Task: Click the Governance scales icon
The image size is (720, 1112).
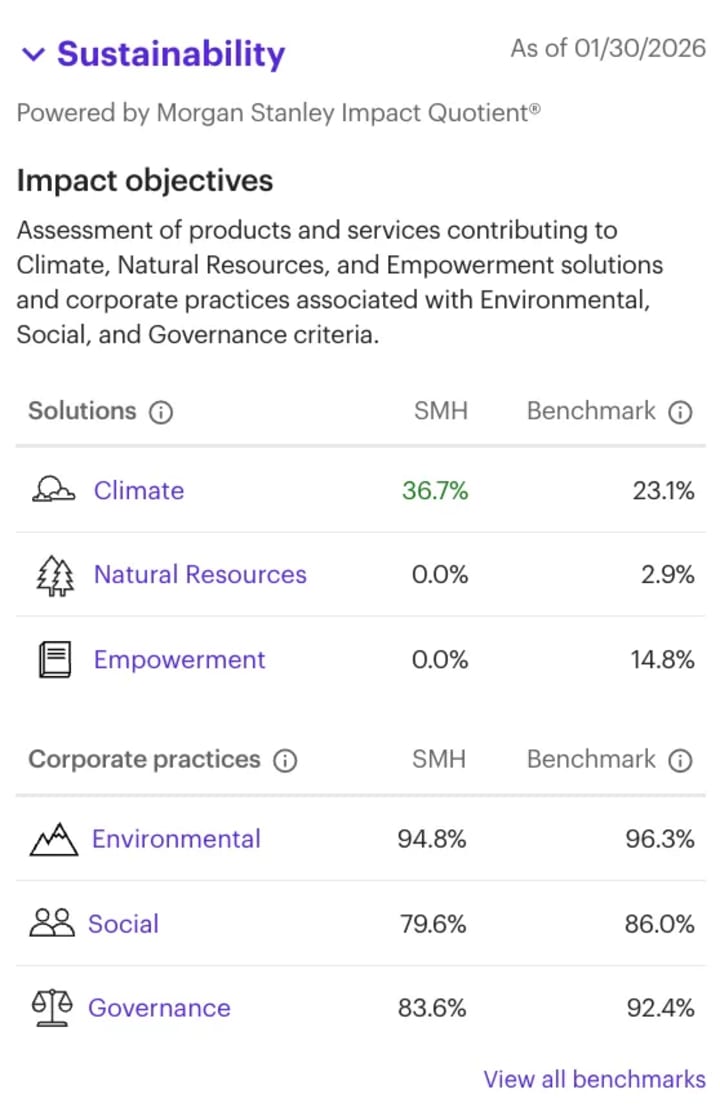Action: [x=53, y=1008]
